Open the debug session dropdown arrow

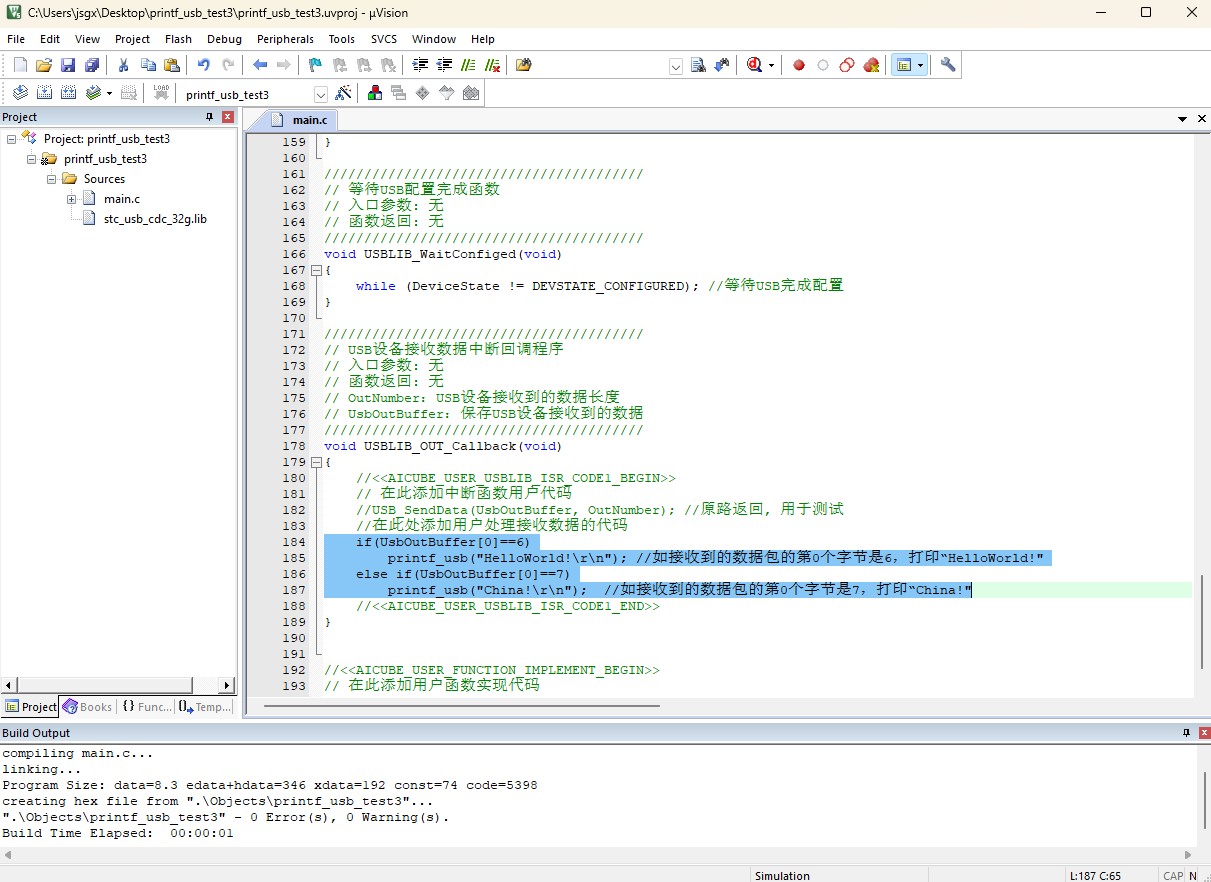(771, 66)
